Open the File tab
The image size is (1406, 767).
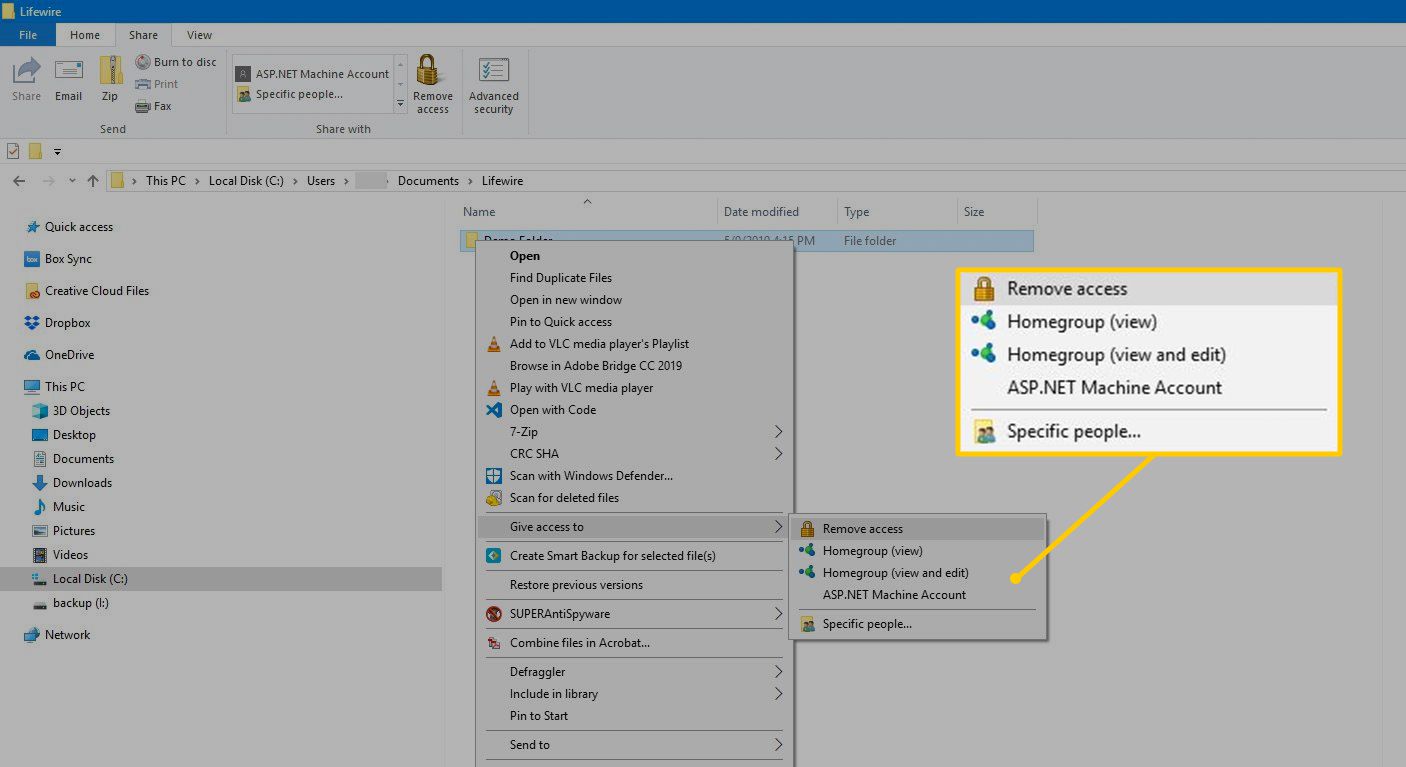pos(28,35)
